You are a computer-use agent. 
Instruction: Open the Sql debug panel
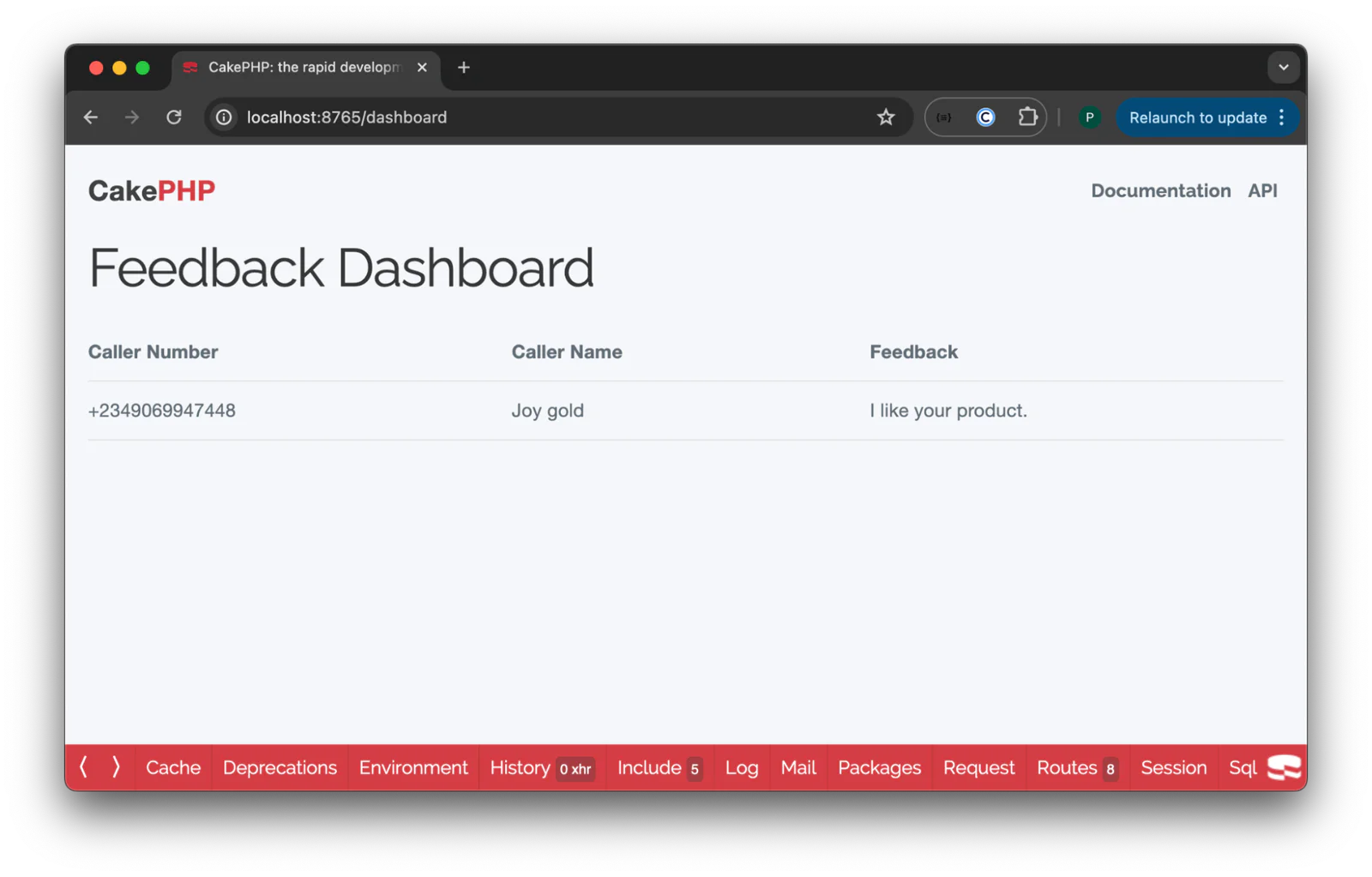(x=1242, y=767)
